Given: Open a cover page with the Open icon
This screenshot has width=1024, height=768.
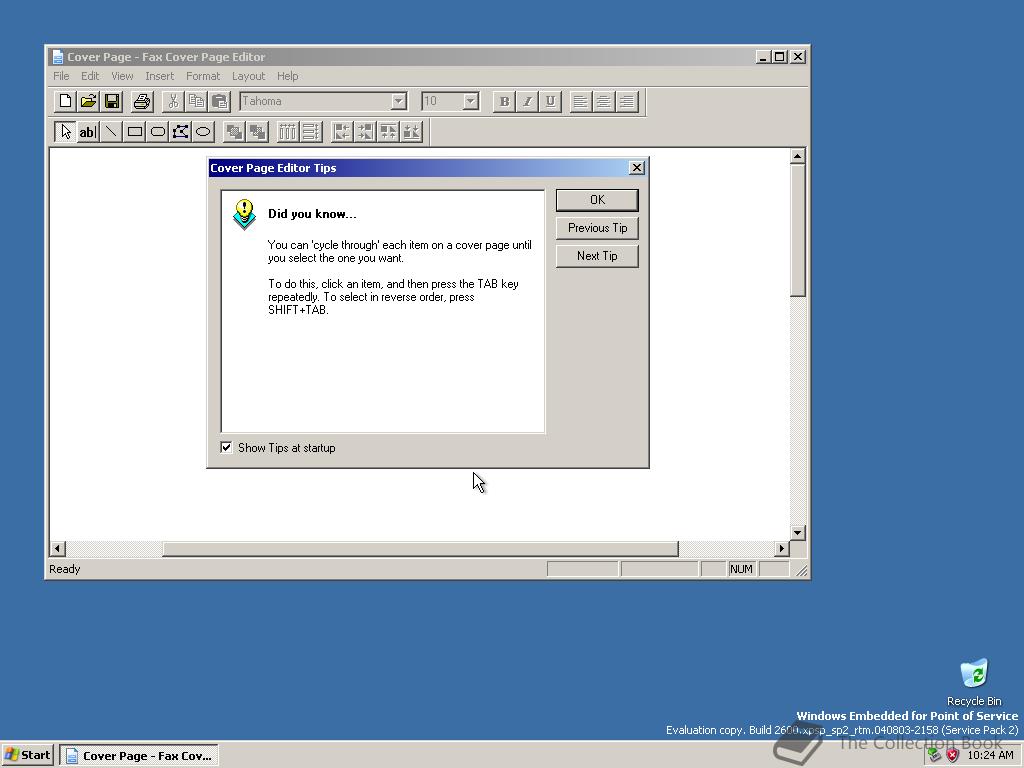Looking at the screenshot, I should [x=88, y=101].
